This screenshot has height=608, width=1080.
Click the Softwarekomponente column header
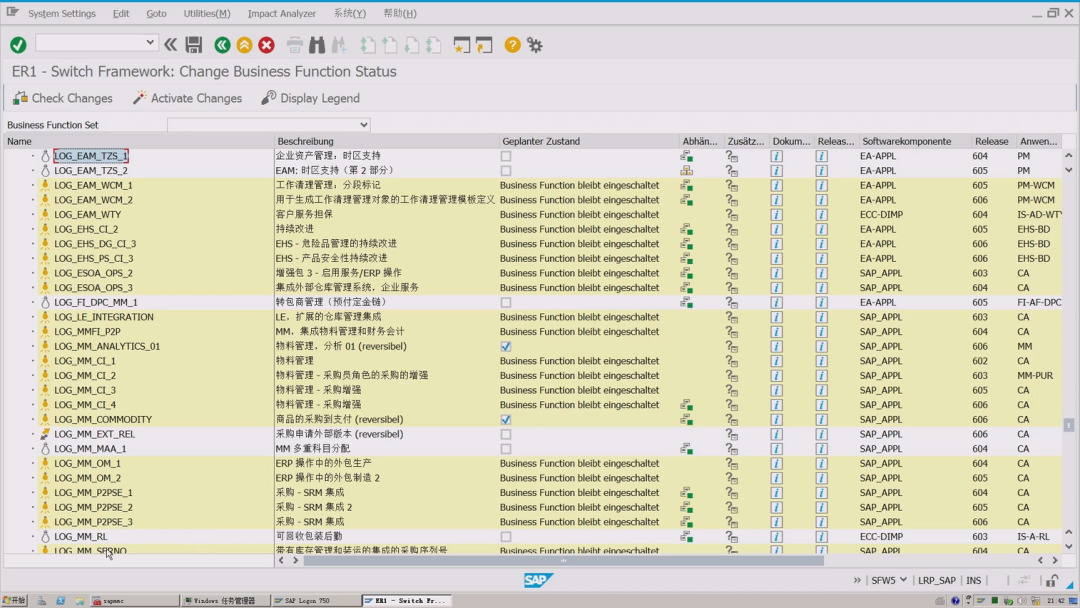pos(913,141)
